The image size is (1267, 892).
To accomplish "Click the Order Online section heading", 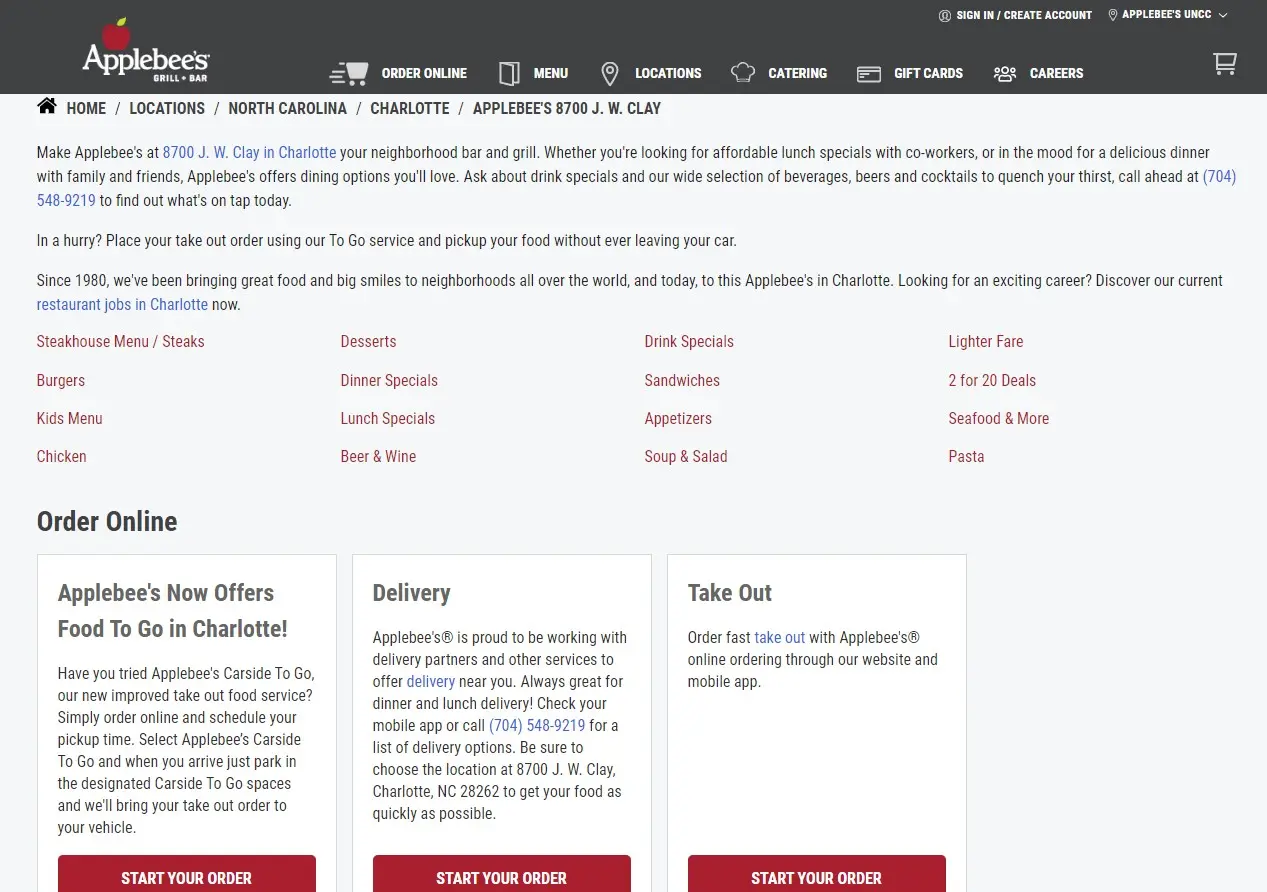I will [107, 522].
